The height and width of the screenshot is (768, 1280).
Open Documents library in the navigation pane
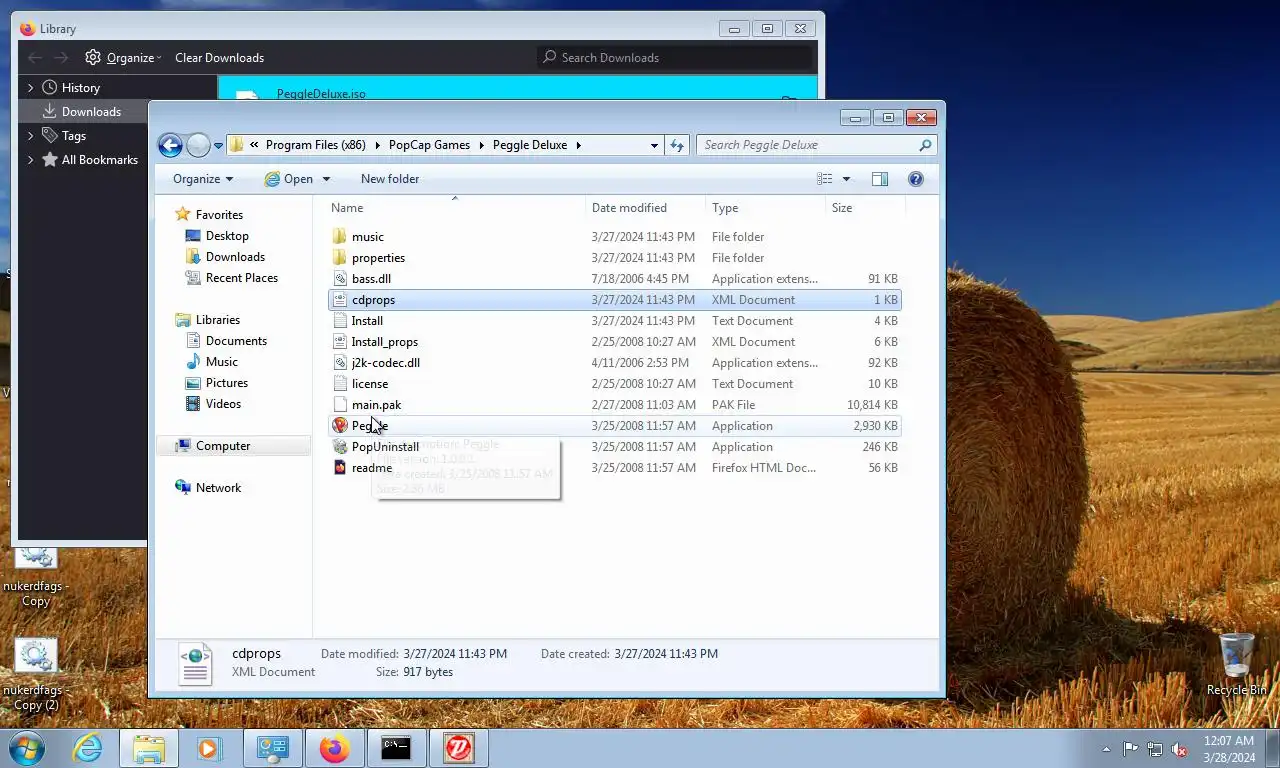(236, 341)
